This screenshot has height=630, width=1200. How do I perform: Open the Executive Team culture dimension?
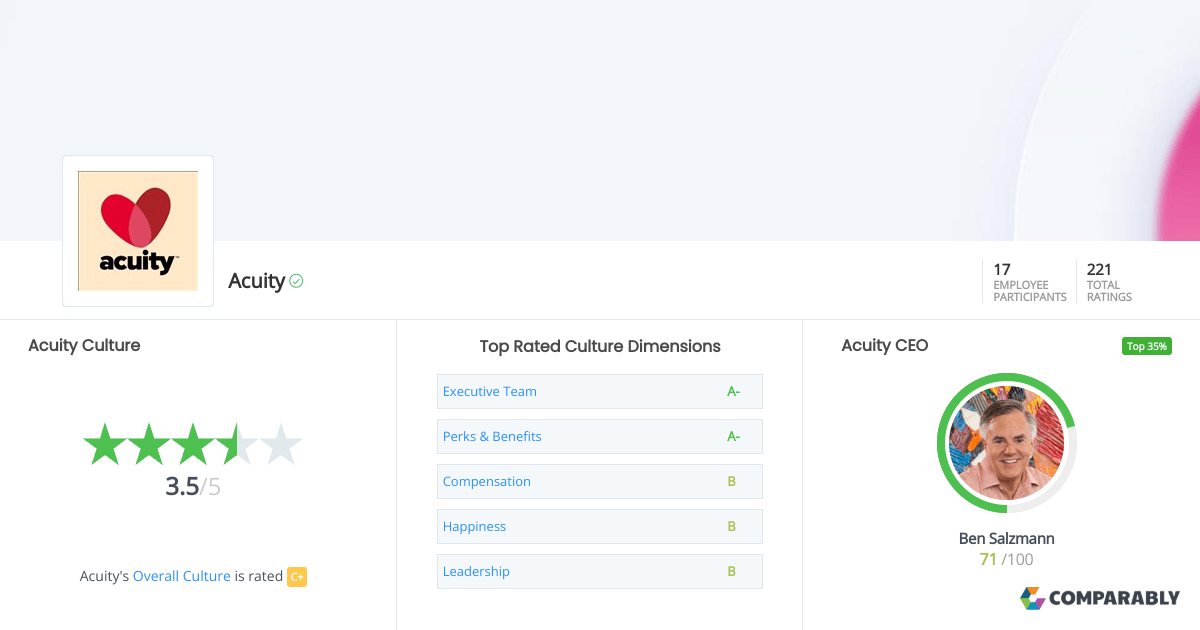click(x=600, y=391)
